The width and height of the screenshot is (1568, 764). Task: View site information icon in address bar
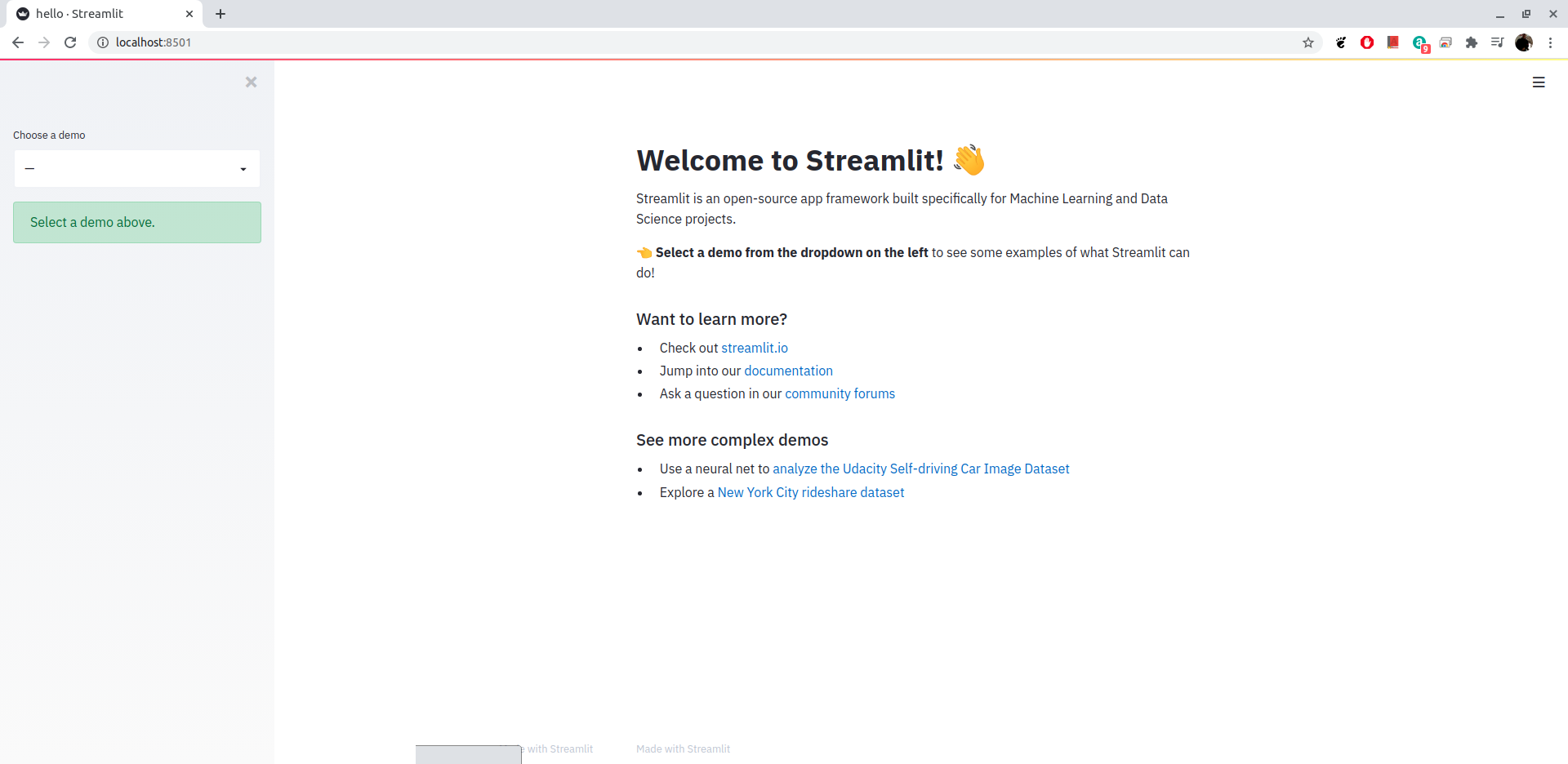(103, 42)
